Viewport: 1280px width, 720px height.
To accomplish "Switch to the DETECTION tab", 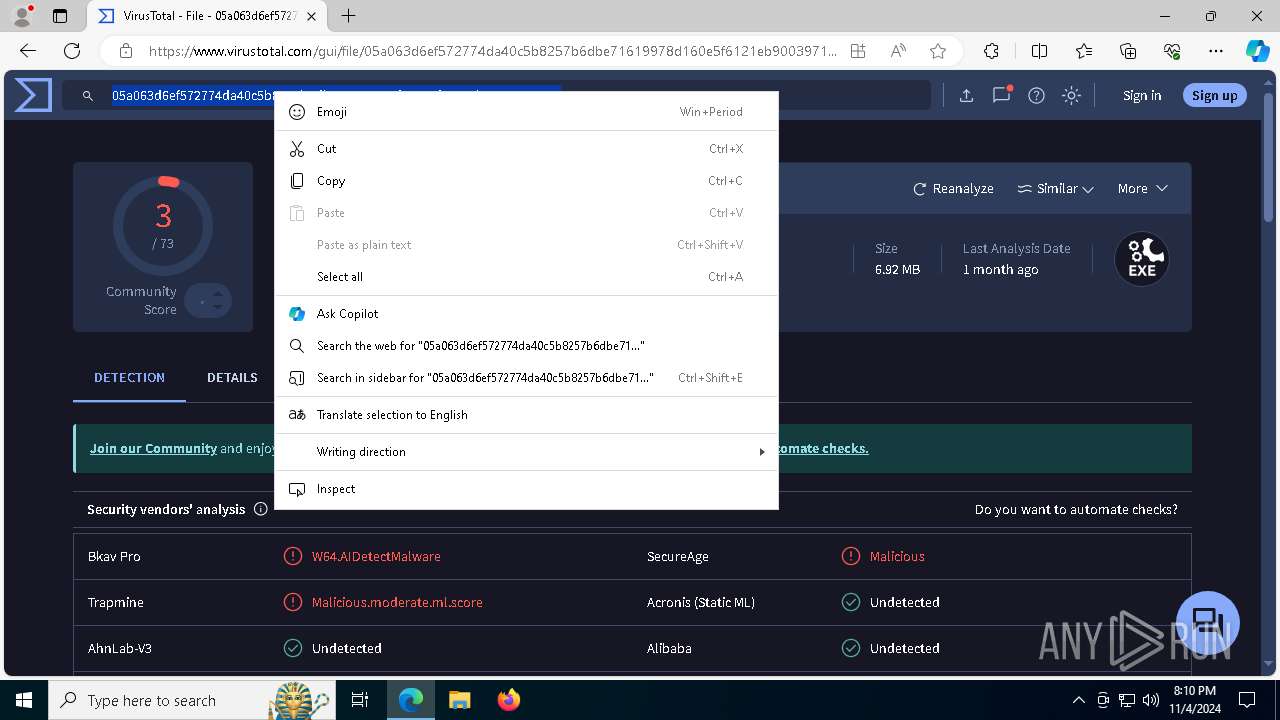I will (129, 378).
